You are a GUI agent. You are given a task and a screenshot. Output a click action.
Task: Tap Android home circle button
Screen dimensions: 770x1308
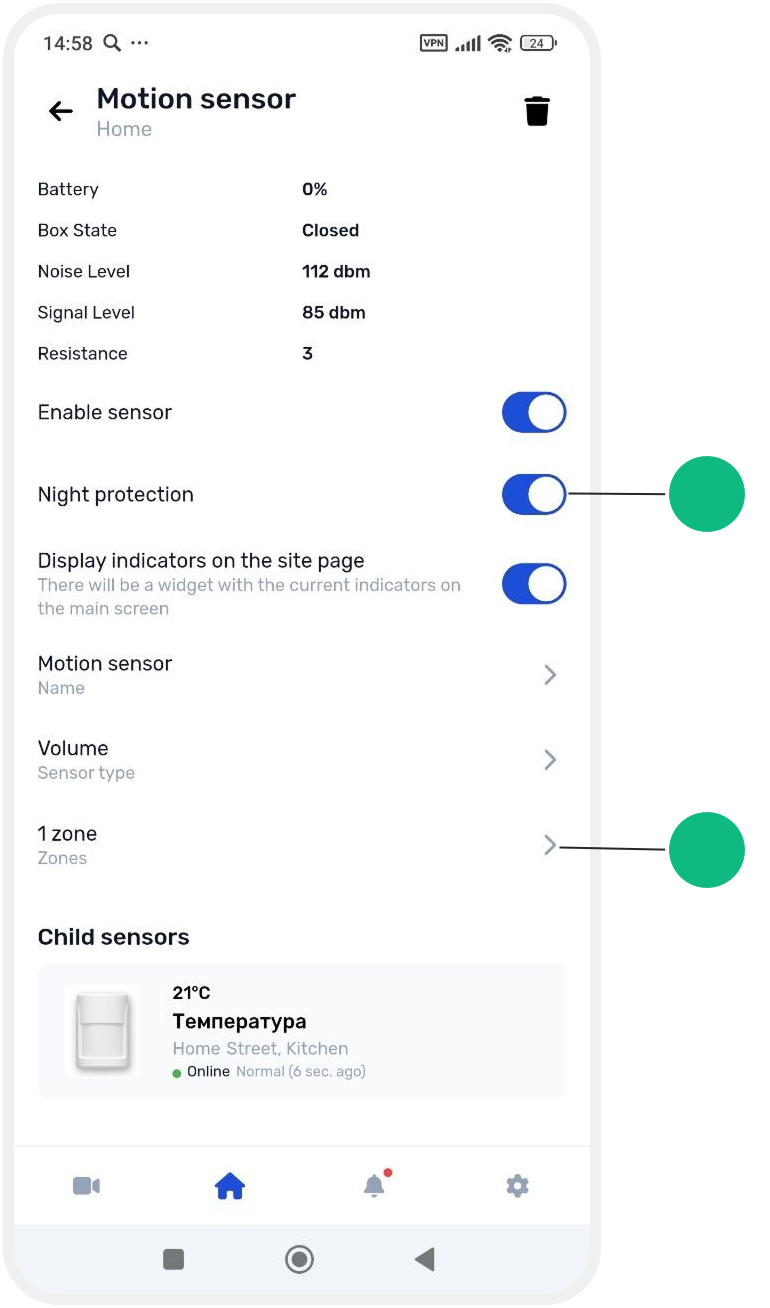(299, 1259)
